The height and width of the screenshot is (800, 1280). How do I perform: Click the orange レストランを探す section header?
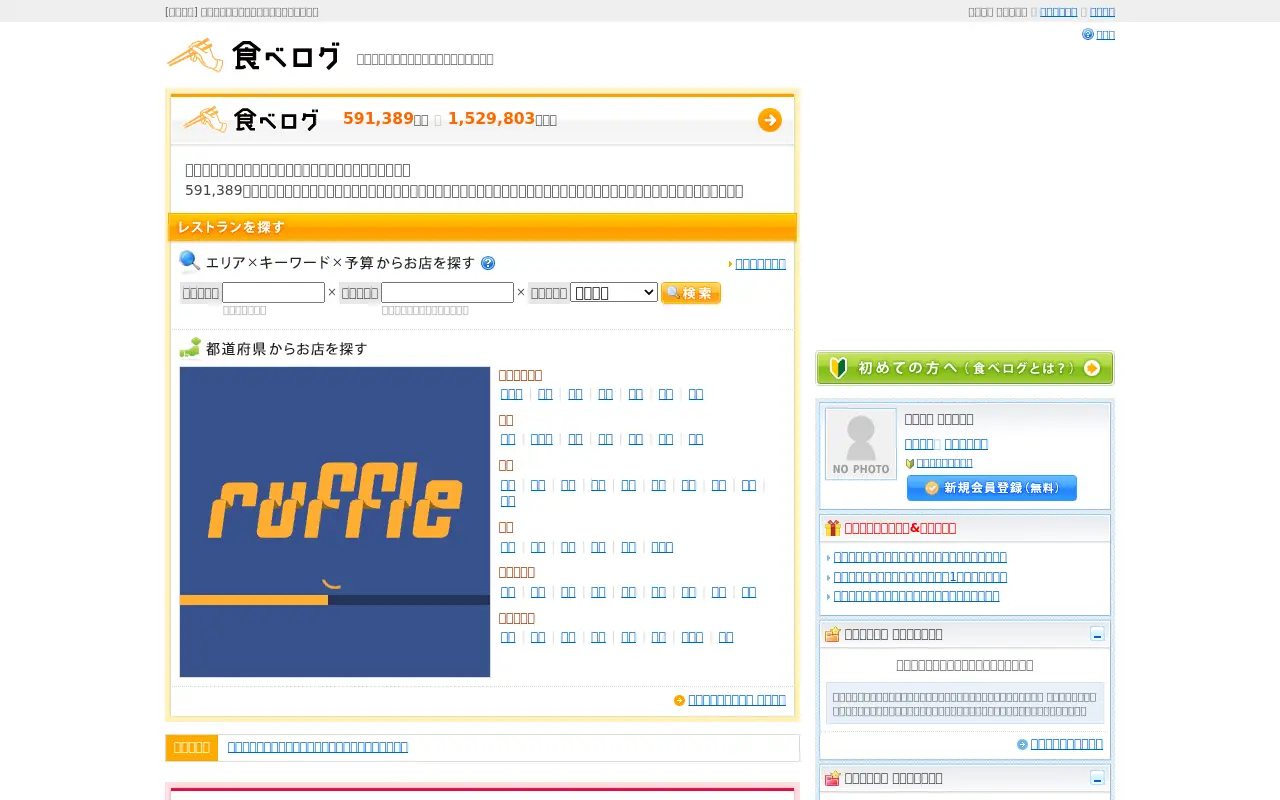coord(482,227)
